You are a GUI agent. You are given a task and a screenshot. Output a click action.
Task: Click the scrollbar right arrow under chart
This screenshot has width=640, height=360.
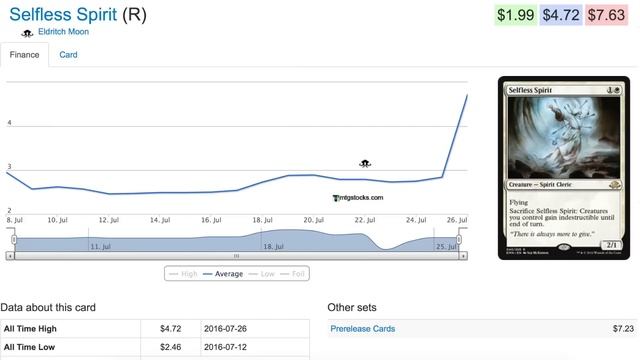[x=463, y=256]
